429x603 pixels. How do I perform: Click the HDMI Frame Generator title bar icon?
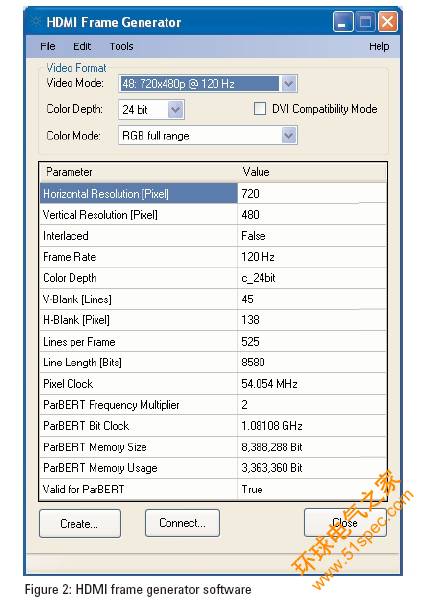click(x=36, y=22)
